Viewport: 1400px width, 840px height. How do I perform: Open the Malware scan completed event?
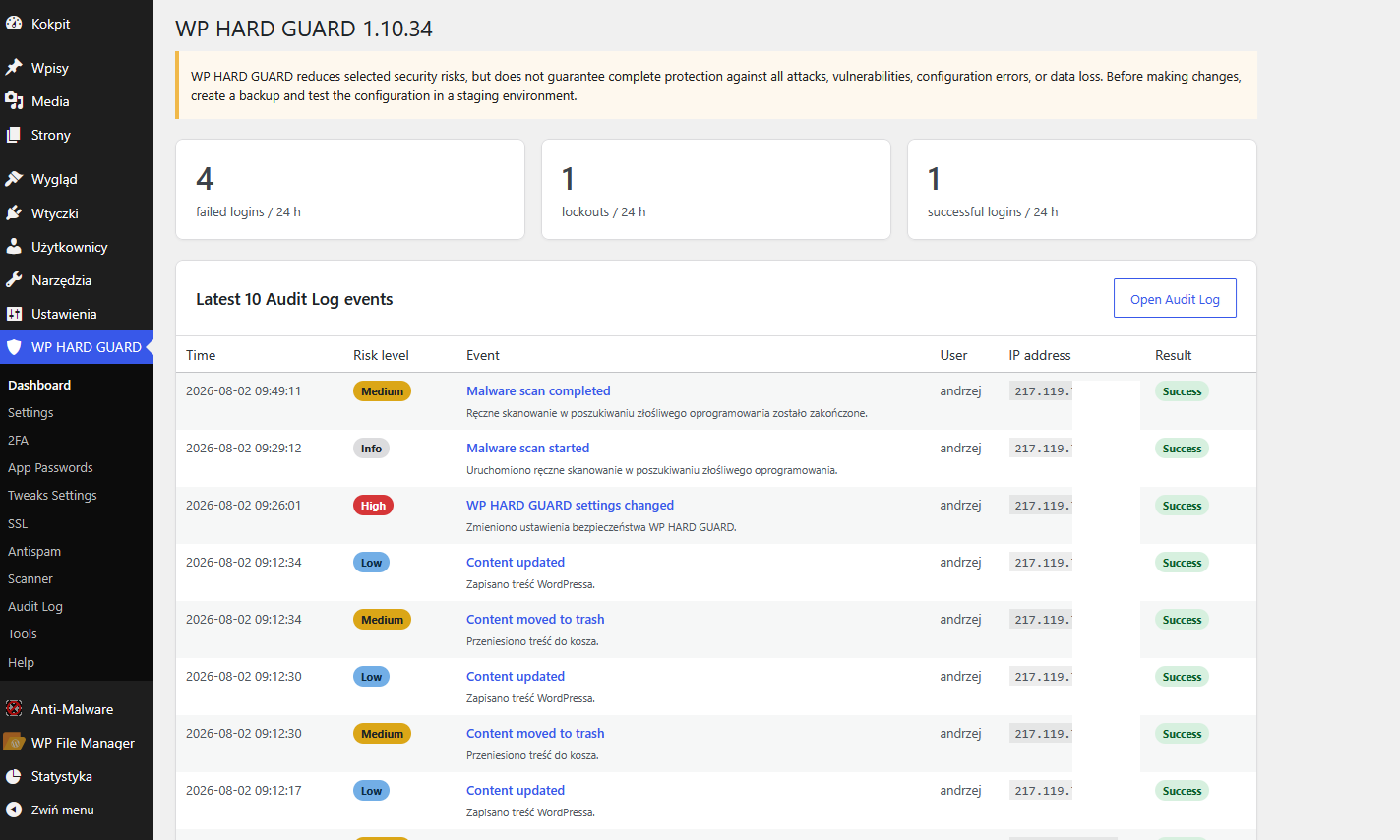click(x=538, y=390)
